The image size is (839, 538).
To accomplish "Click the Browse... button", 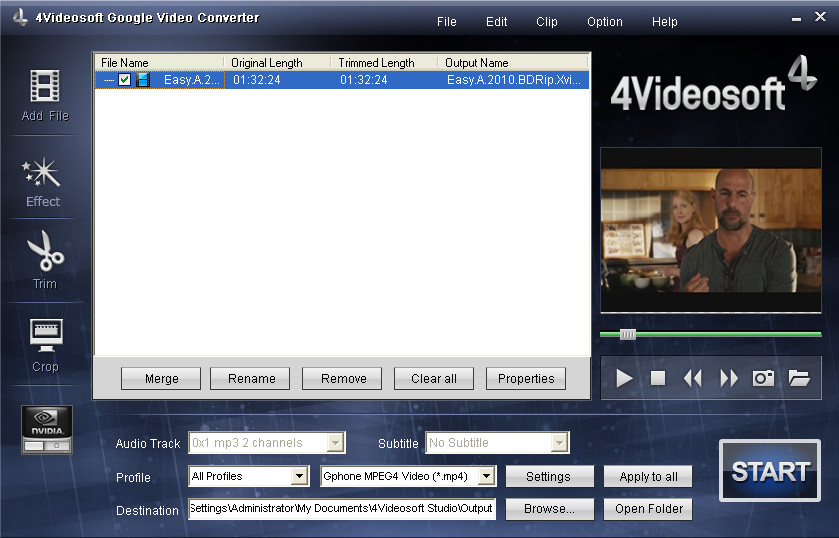I will (x=550, y=509).
